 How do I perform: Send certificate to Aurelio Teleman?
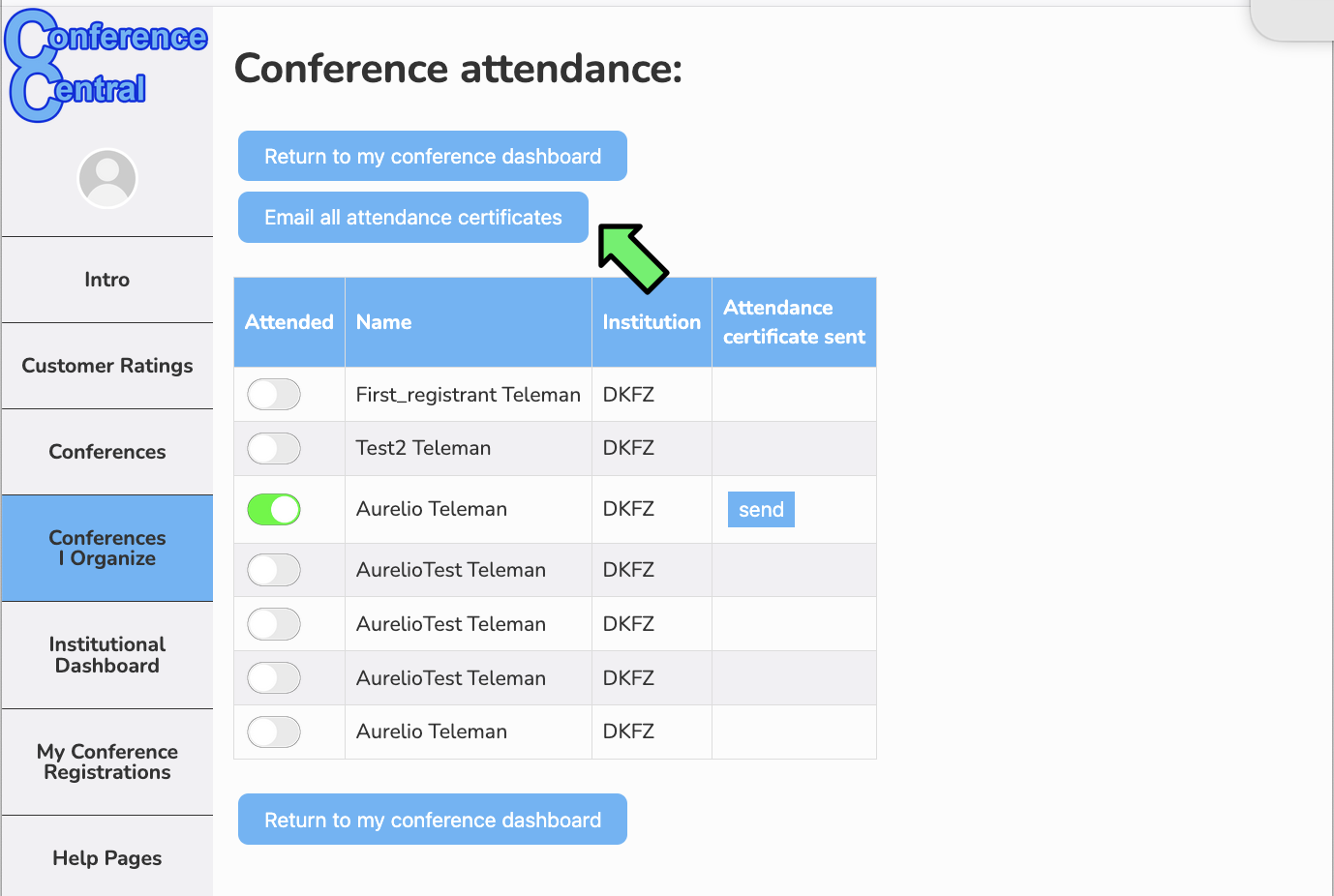pos(761,510)
